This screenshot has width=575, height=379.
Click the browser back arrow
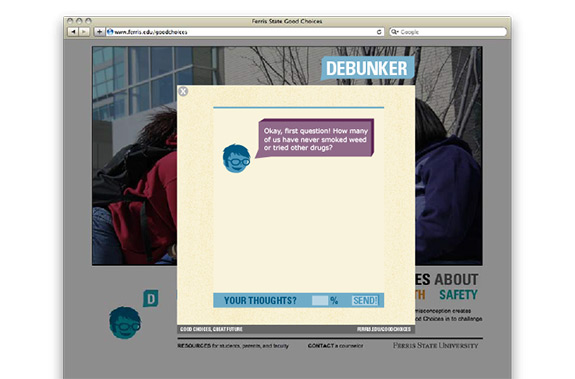pyautogui.click(x=73, y=32)
